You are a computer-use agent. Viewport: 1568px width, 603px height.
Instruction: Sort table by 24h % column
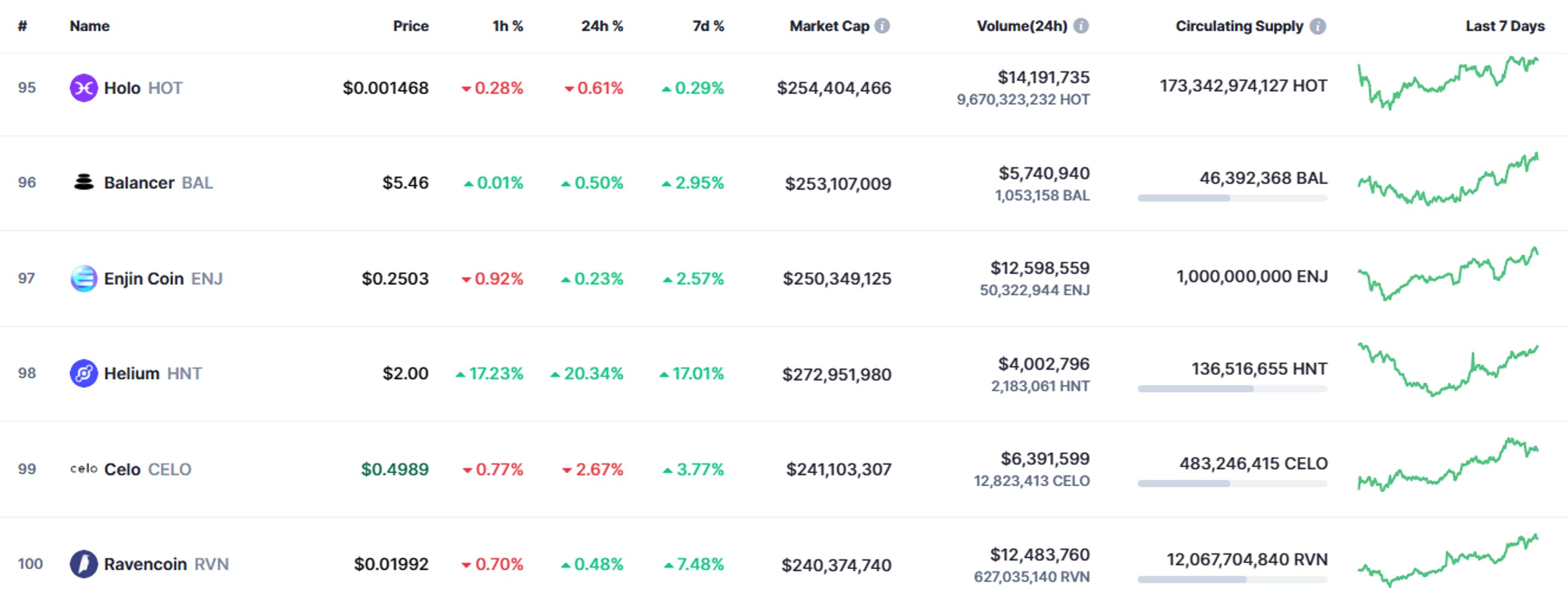(602, 26)
